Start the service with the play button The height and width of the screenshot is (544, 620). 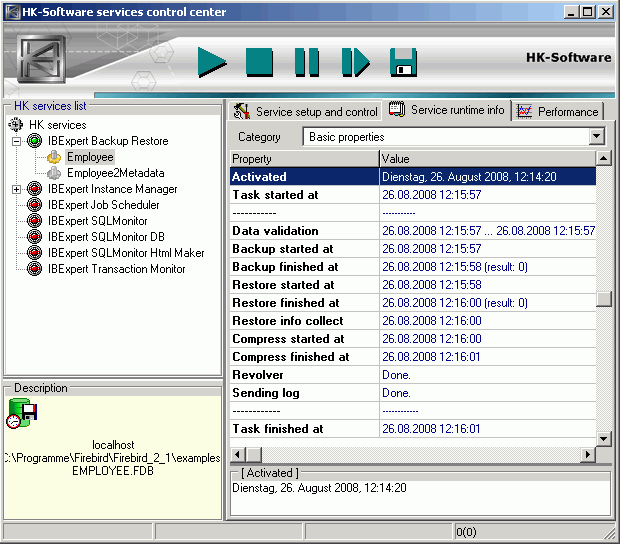[x=212, y=62]
